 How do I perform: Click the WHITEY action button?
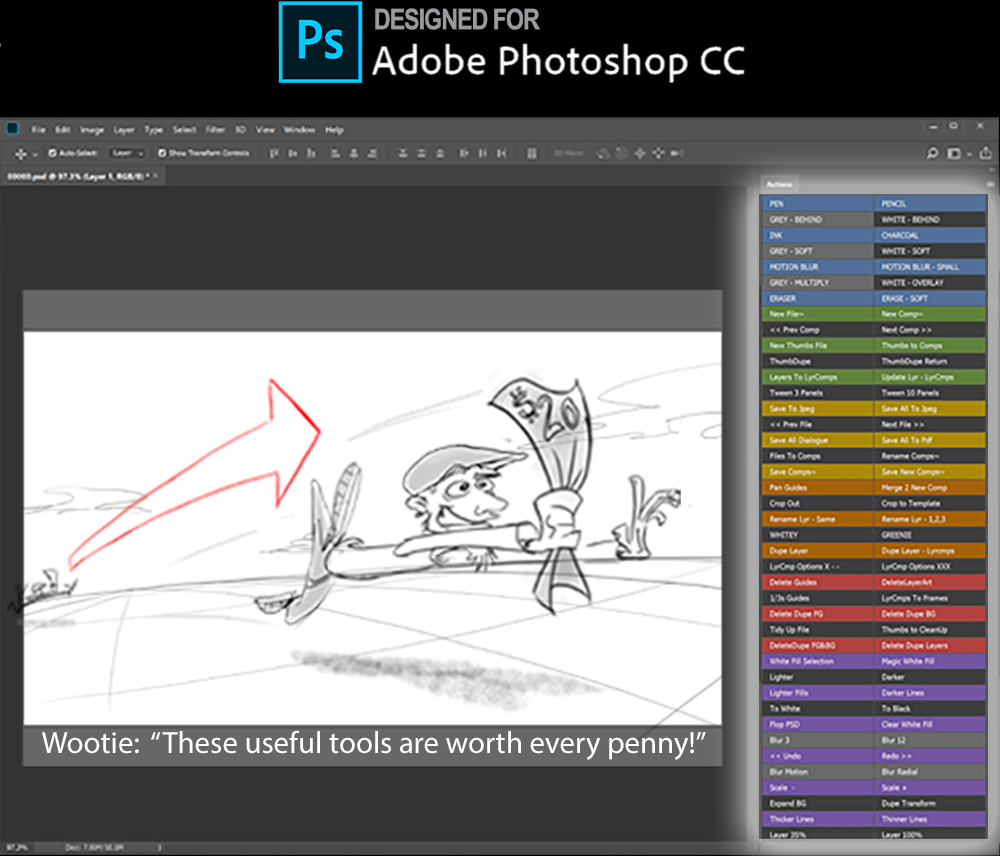point(818,535)
